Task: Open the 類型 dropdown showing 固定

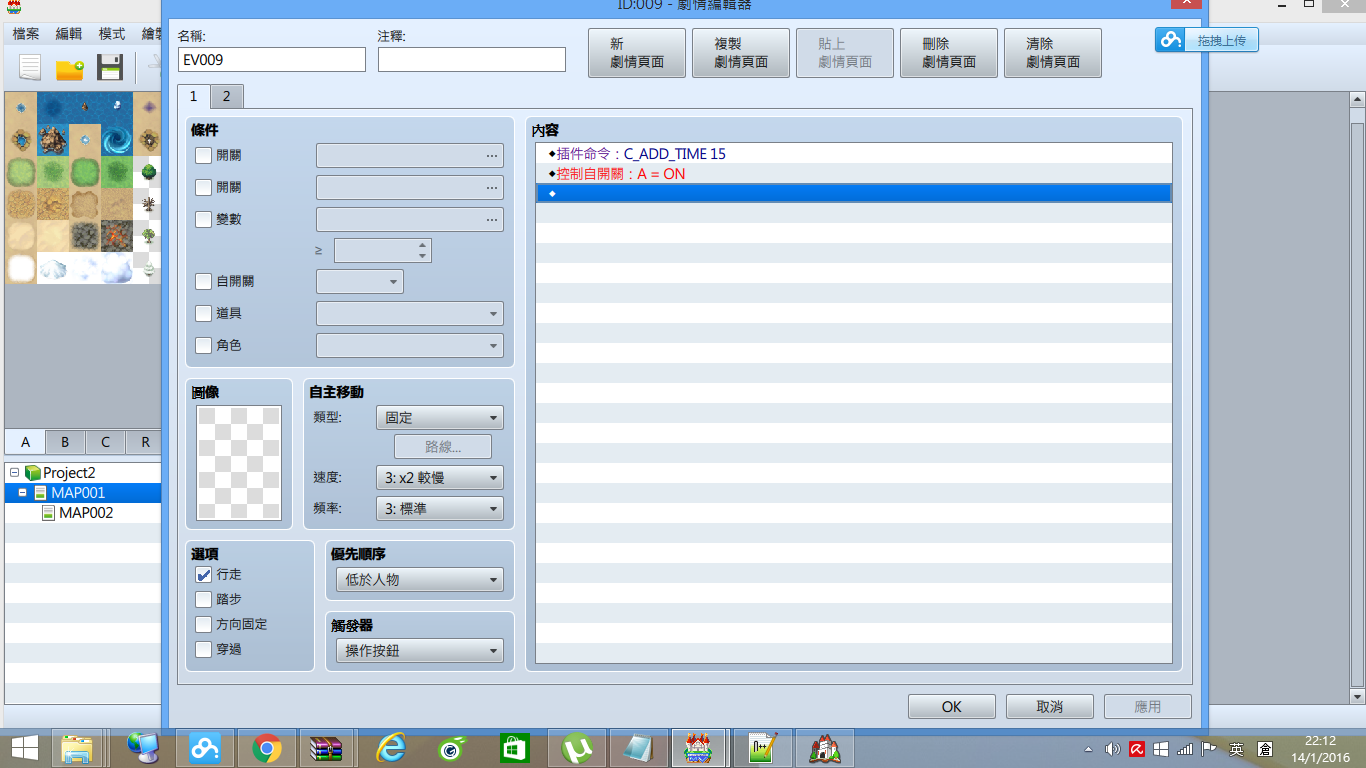Action: coord(440,418)
